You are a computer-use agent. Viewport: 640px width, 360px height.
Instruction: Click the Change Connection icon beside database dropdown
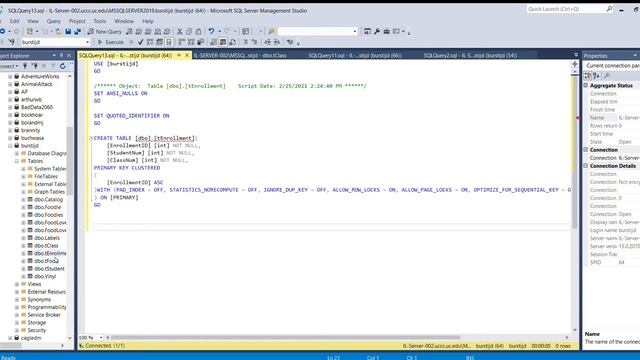[12, 42]
